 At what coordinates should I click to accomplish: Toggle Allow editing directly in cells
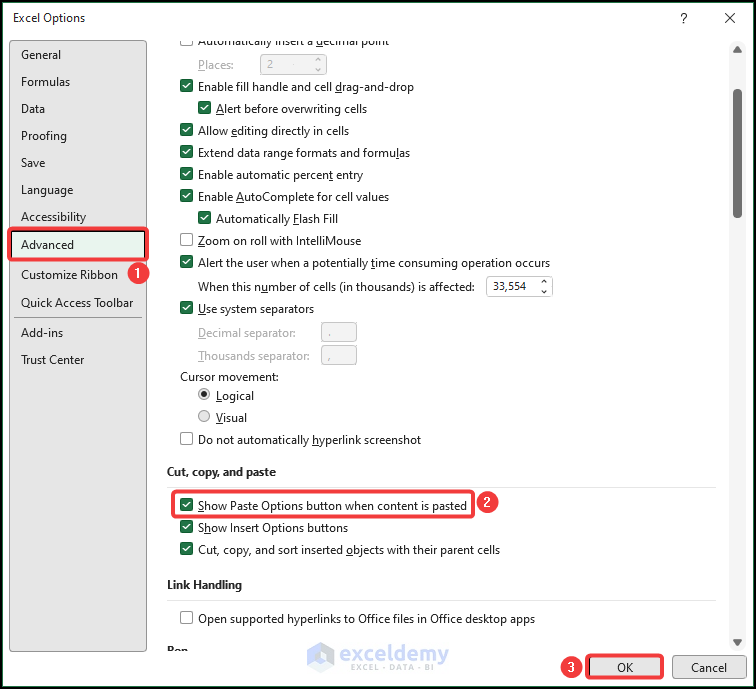(x=187, y=130)
